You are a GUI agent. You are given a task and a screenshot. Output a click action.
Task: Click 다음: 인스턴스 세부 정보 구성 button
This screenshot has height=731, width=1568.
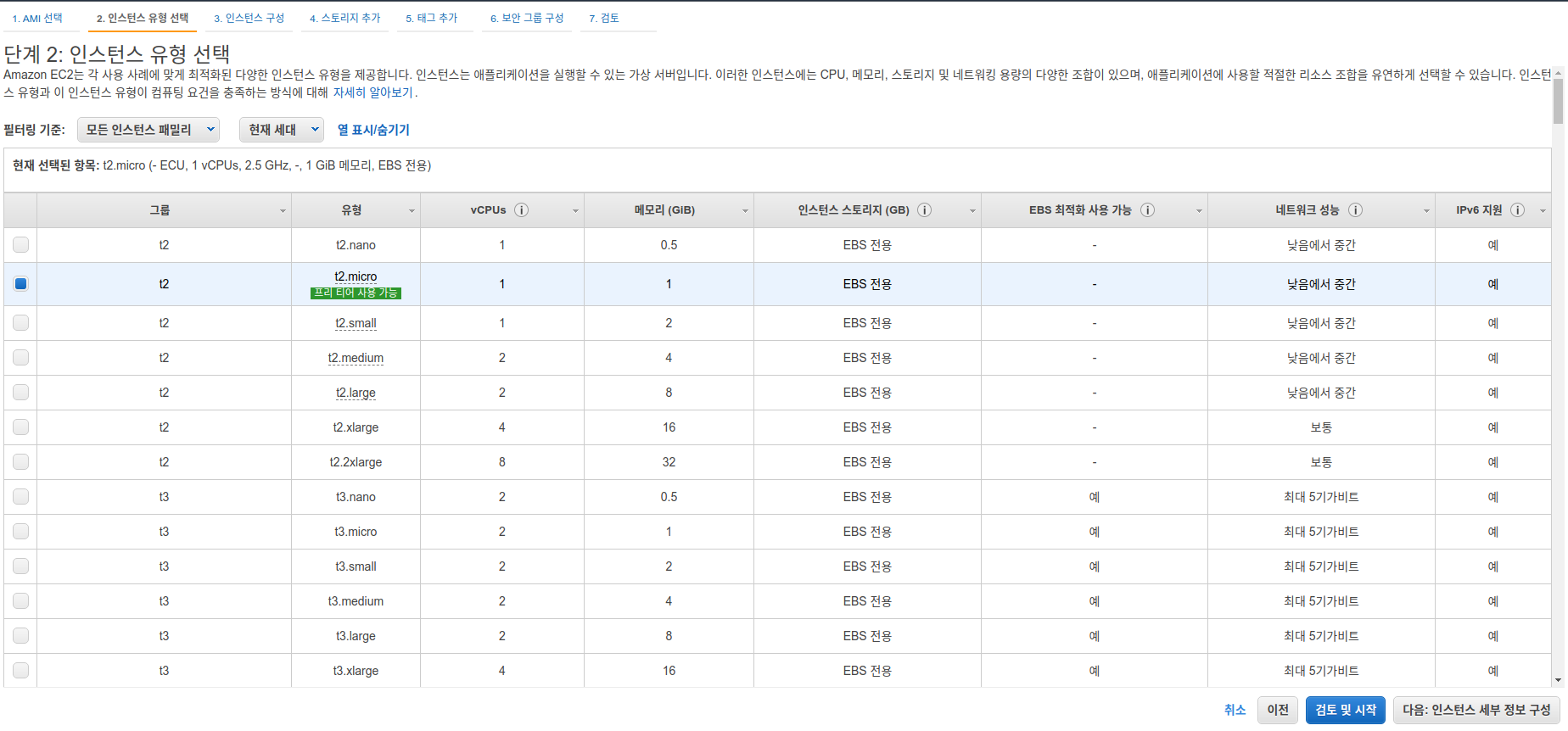[1476, 710]
